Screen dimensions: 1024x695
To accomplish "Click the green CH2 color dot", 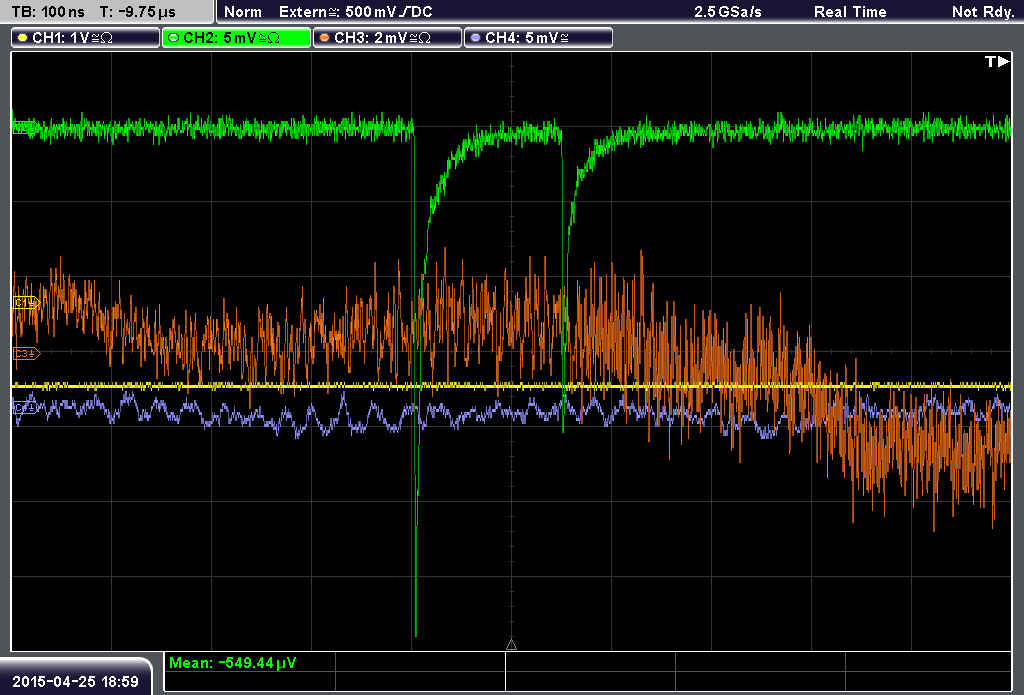I will coord(174,38).
